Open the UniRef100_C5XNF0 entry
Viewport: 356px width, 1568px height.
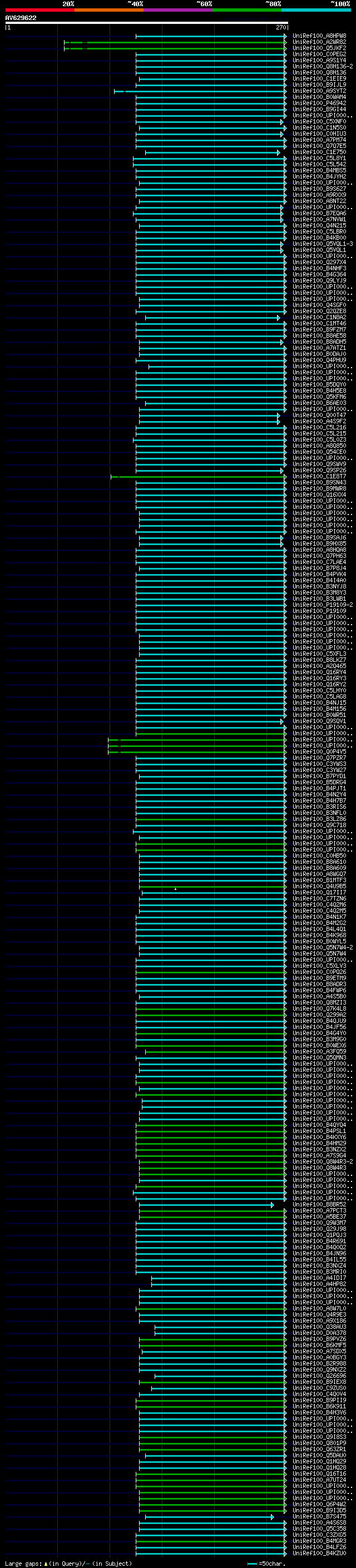pos(319,122)
